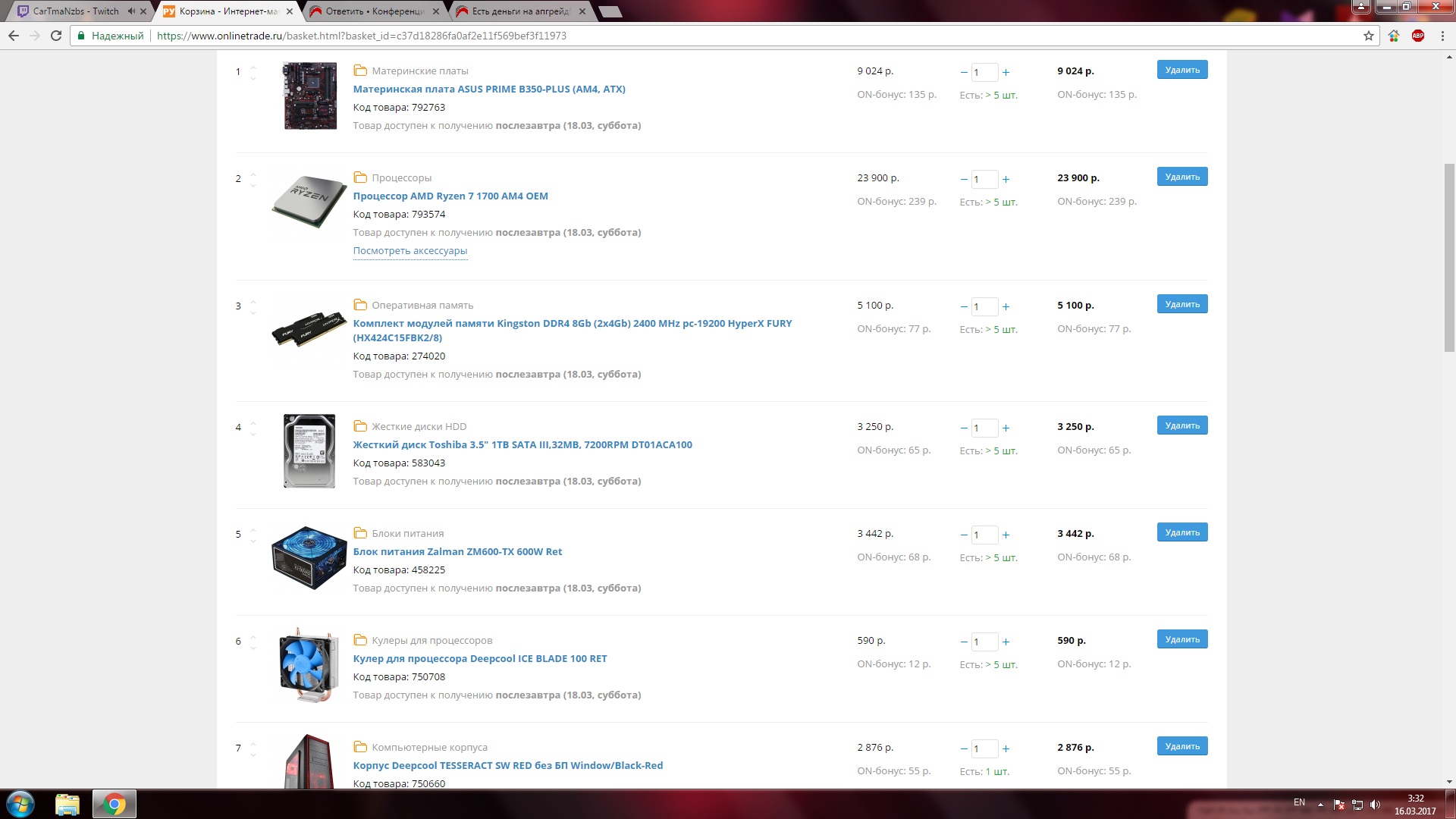This screenshot has height=819, width=1456.
Task: Open Windows Start menu
Action: pyautogui.click(x=20, y=804)
